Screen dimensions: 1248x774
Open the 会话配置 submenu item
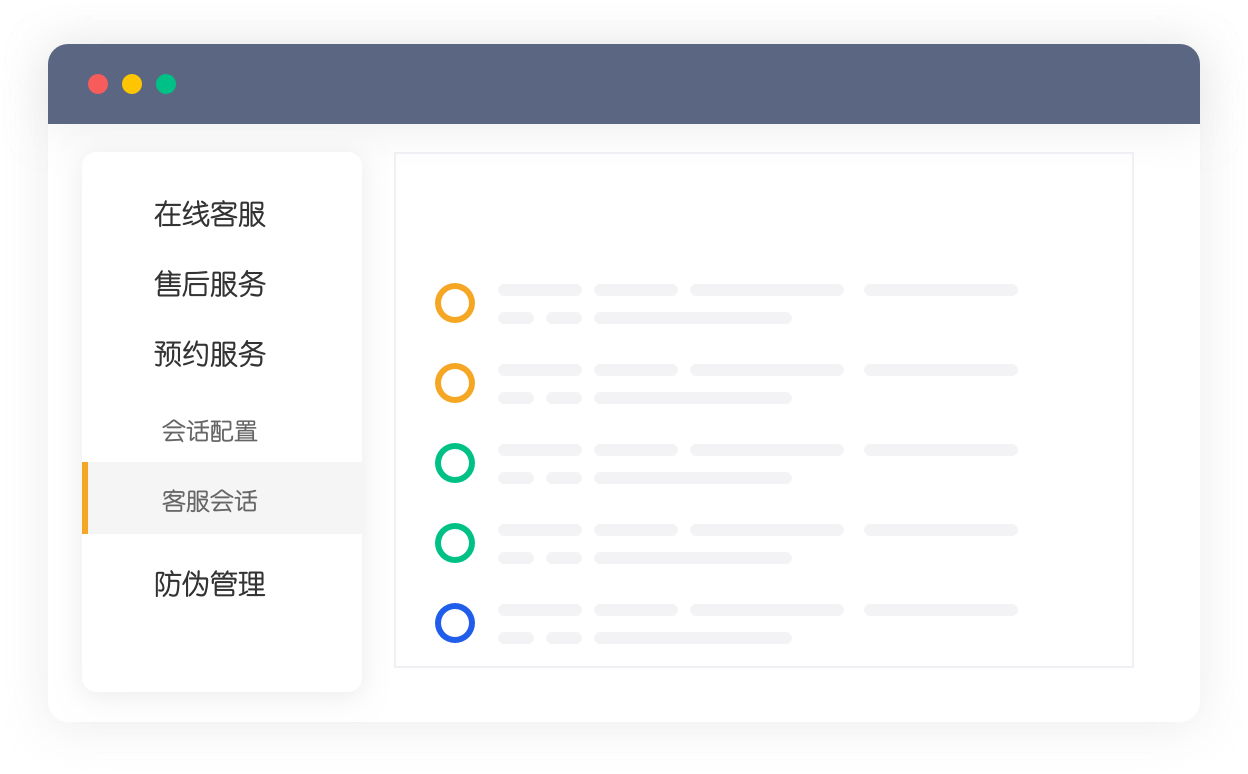click(x=210, y=431)
